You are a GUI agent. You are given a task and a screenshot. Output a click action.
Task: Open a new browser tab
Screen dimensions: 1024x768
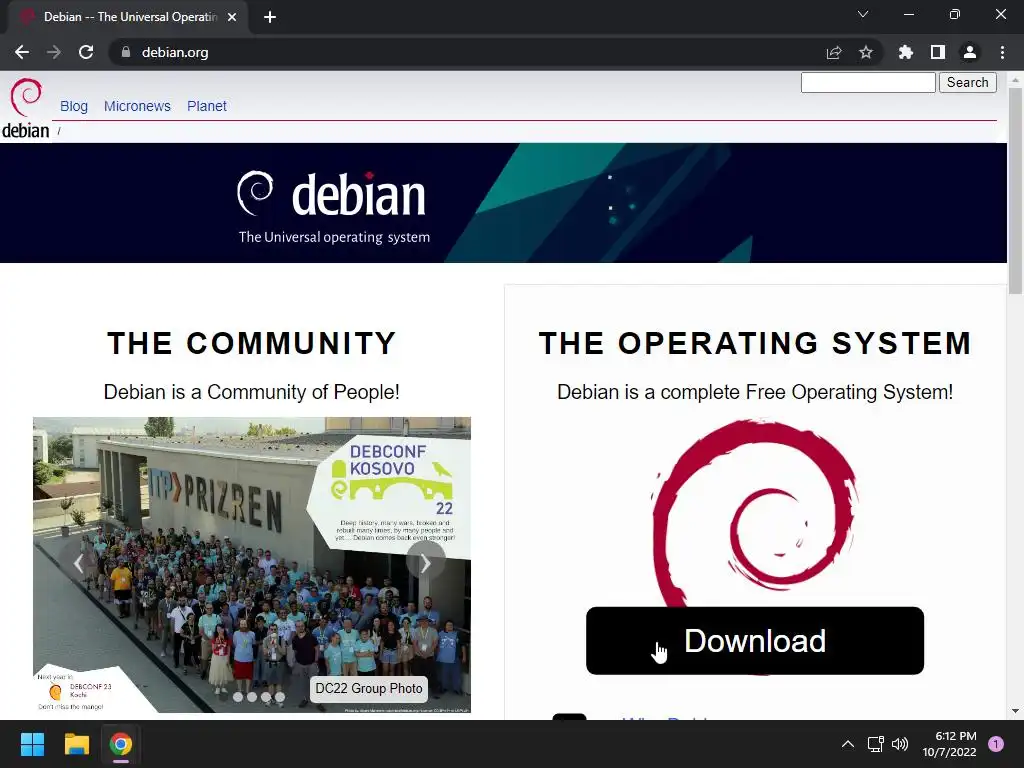(270, 17)
